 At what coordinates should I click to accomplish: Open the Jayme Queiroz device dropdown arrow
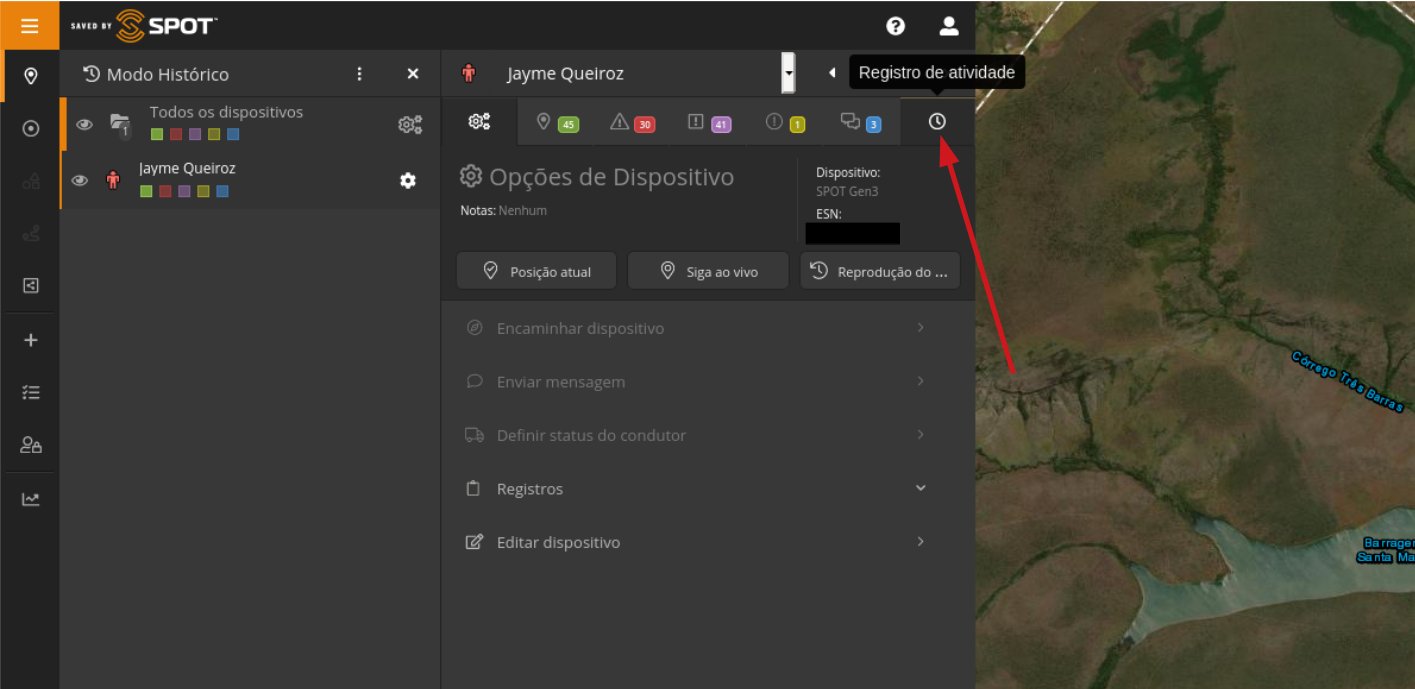pos(788,74)
